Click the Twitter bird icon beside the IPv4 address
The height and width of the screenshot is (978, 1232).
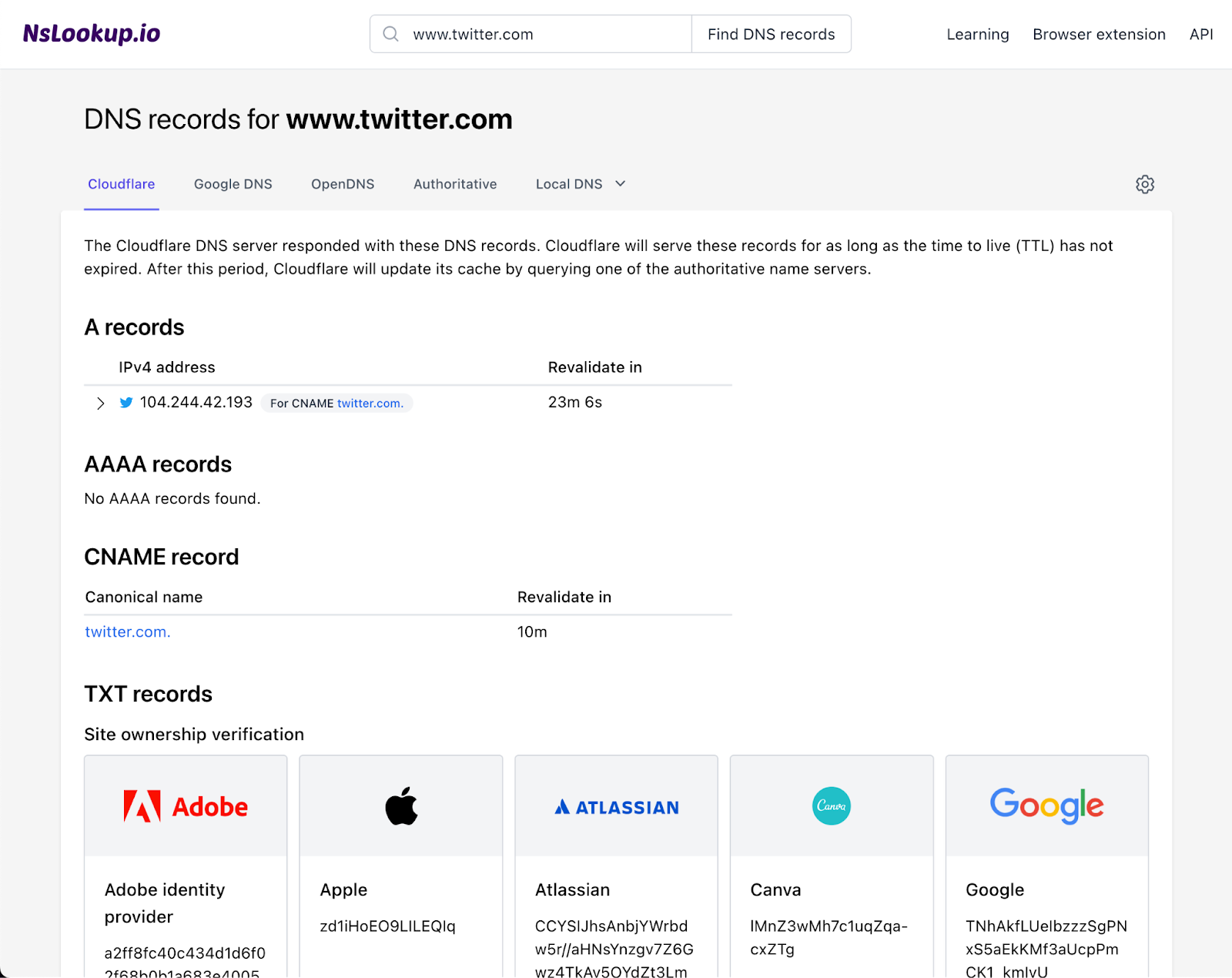[126, 402]
